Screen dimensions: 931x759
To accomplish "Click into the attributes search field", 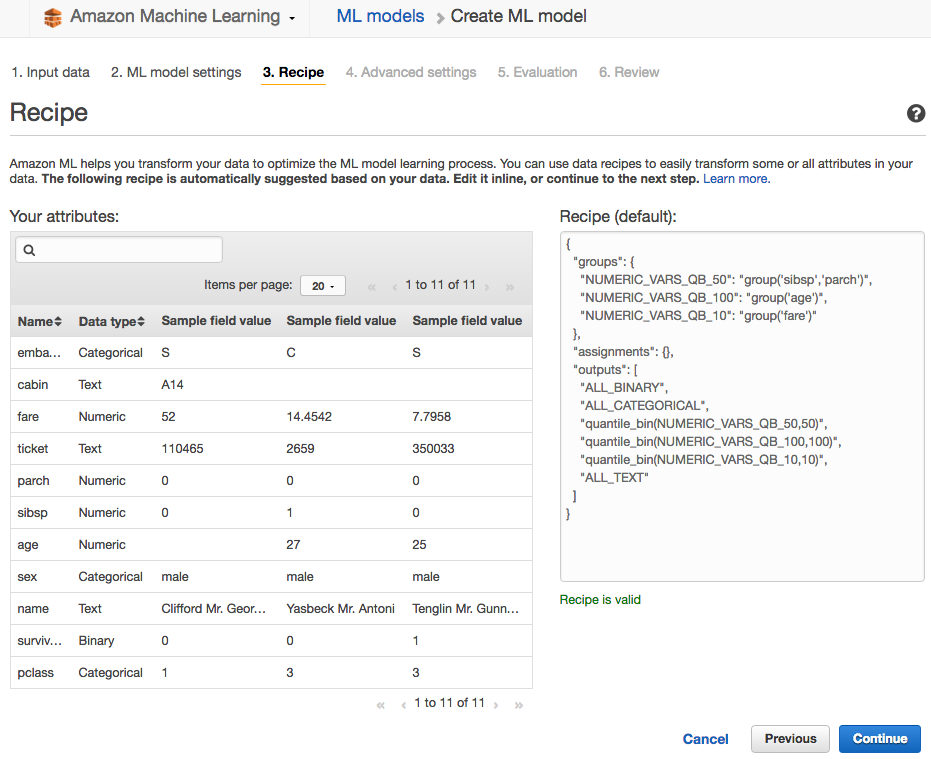I will click(x=119, y=250).
